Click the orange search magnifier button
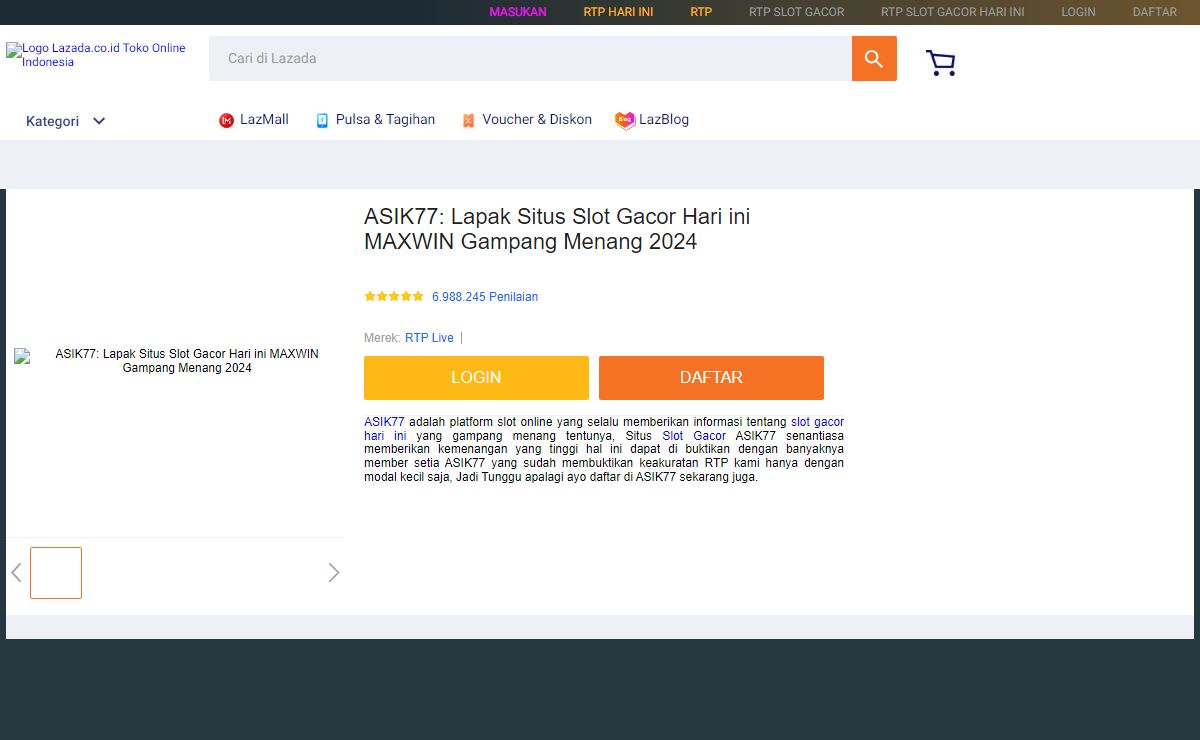 point(874,59)
